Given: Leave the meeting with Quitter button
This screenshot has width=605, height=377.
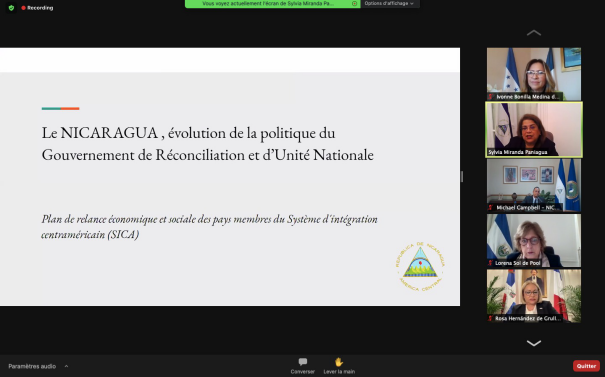Looking at the screenshot, I should [586, 366].
